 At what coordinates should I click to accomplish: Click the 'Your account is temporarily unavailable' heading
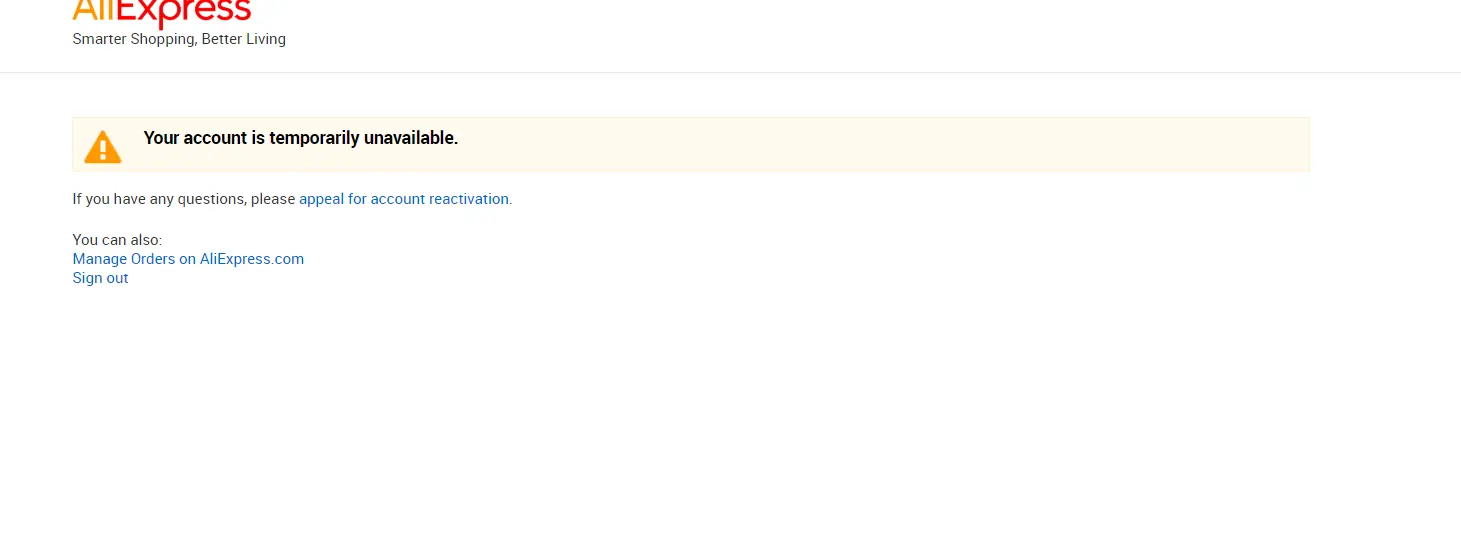pos(301,138)
